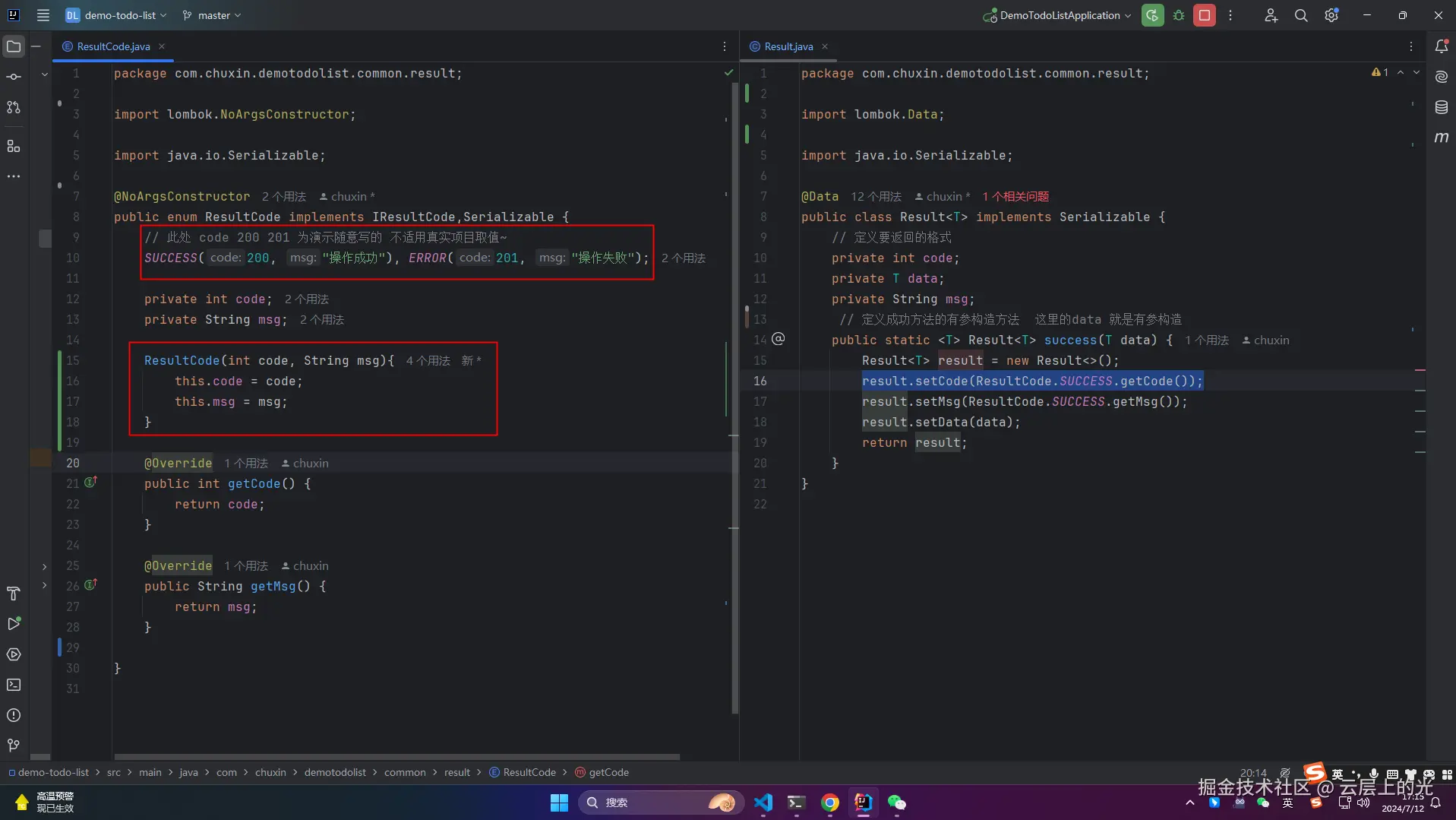Screen dimensions: 1456x820
Task: Show more run actions via vertical dots
Action: (x=1230, y=15)
